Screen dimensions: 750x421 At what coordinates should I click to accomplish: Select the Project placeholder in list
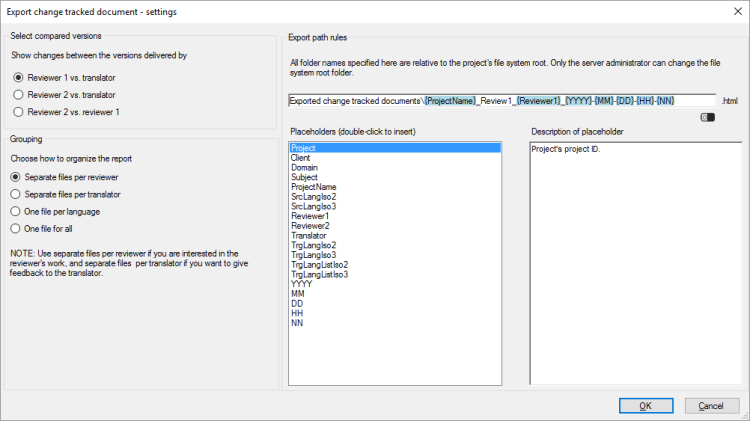tap(303, 148)
